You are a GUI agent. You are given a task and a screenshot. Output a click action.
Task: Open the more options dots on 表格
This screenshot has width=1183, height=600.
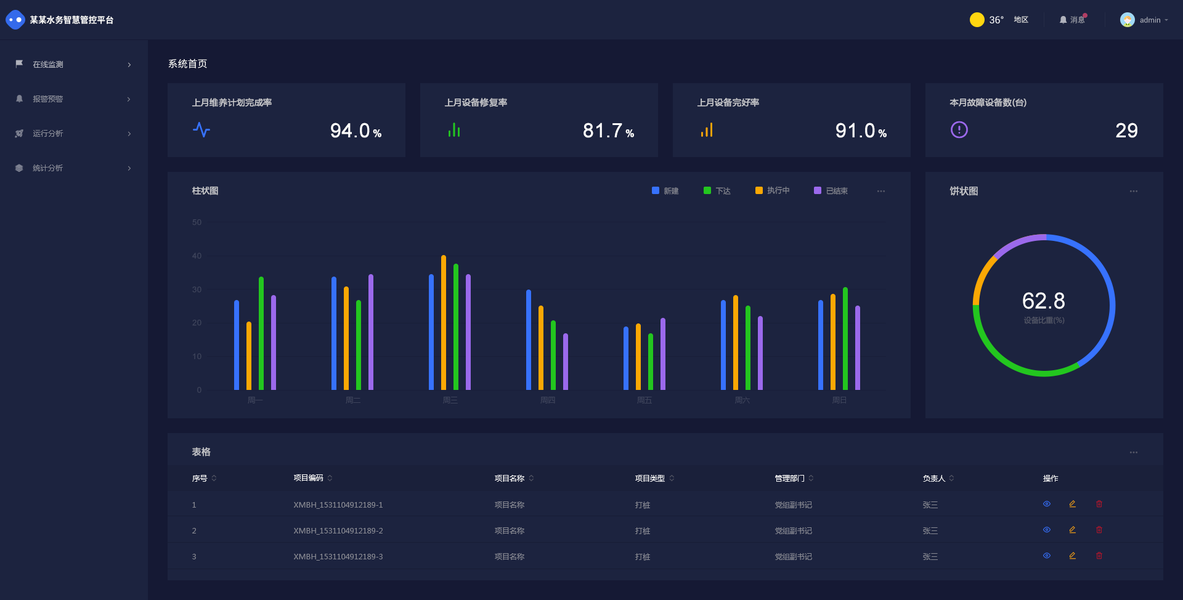coord(1133,453)
